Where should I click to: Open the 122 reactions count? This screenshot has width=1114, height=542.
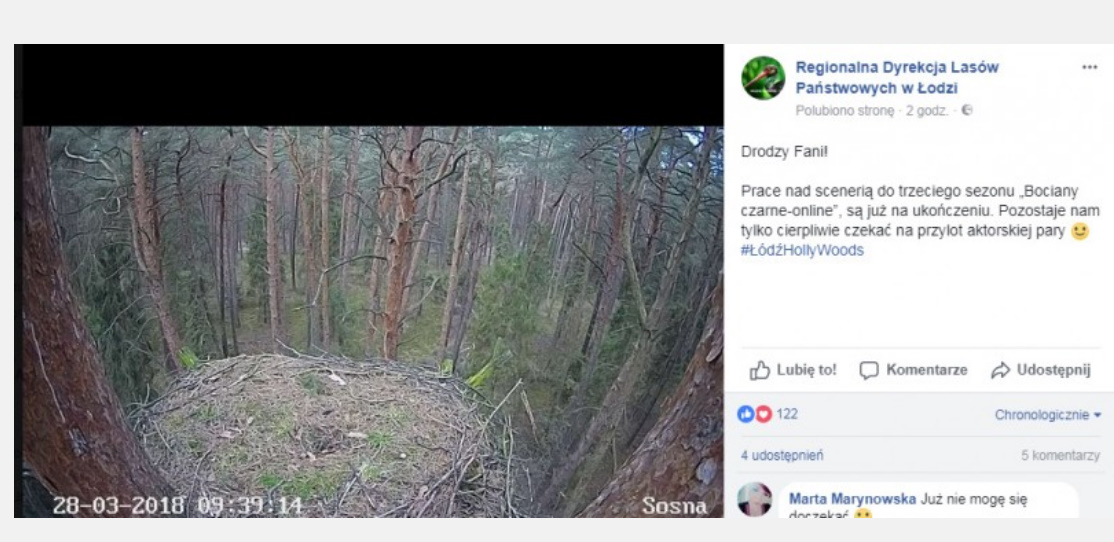click(x=787, y=414)
